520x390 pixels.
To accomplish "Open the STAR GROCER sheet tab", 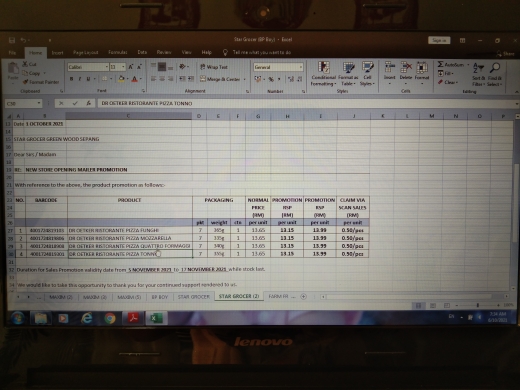I will point(193,296).
